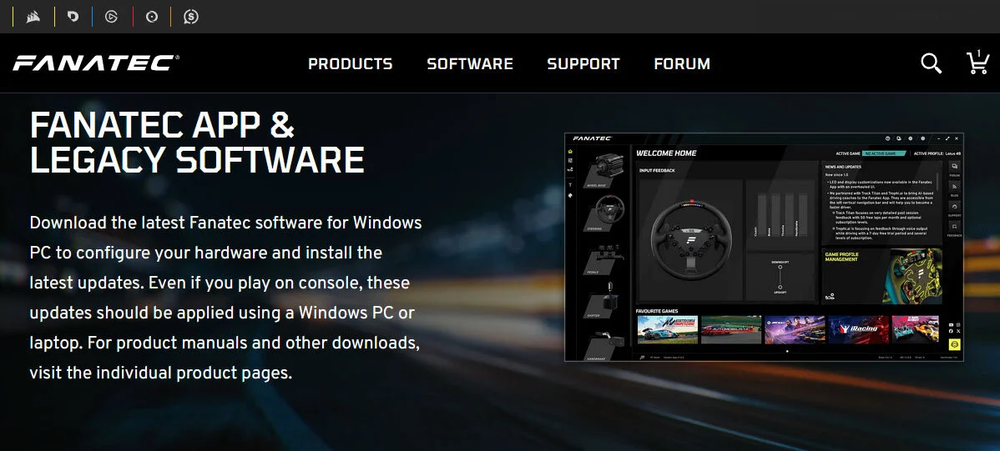Image resolution: width=1000 pixels, height=451 pixels.
Task: Open the Drop brand icon in top strip
Action: pyautogui.click(x=73, y=17)
